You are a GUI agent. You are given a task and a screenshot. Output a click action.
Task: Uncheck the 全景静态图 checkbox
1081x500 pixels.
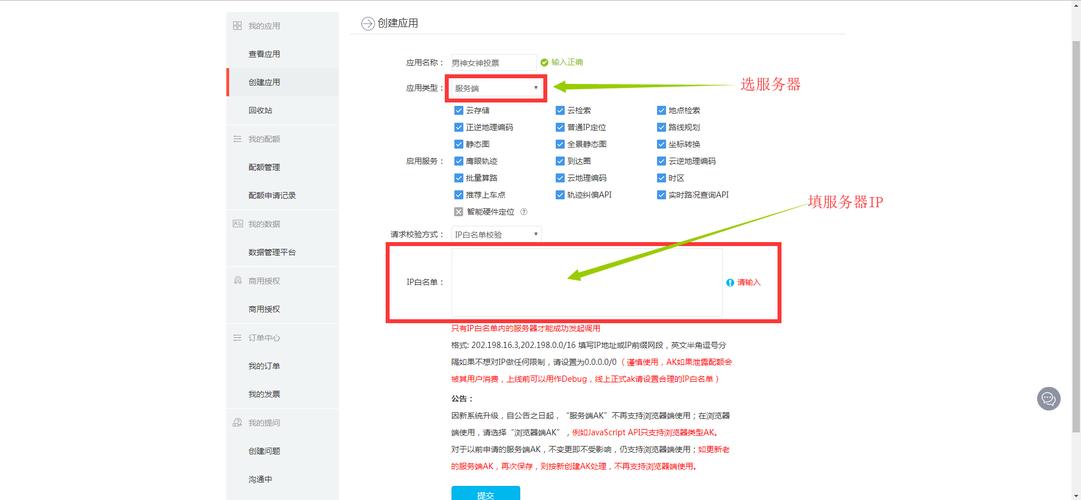pos(560,144)
